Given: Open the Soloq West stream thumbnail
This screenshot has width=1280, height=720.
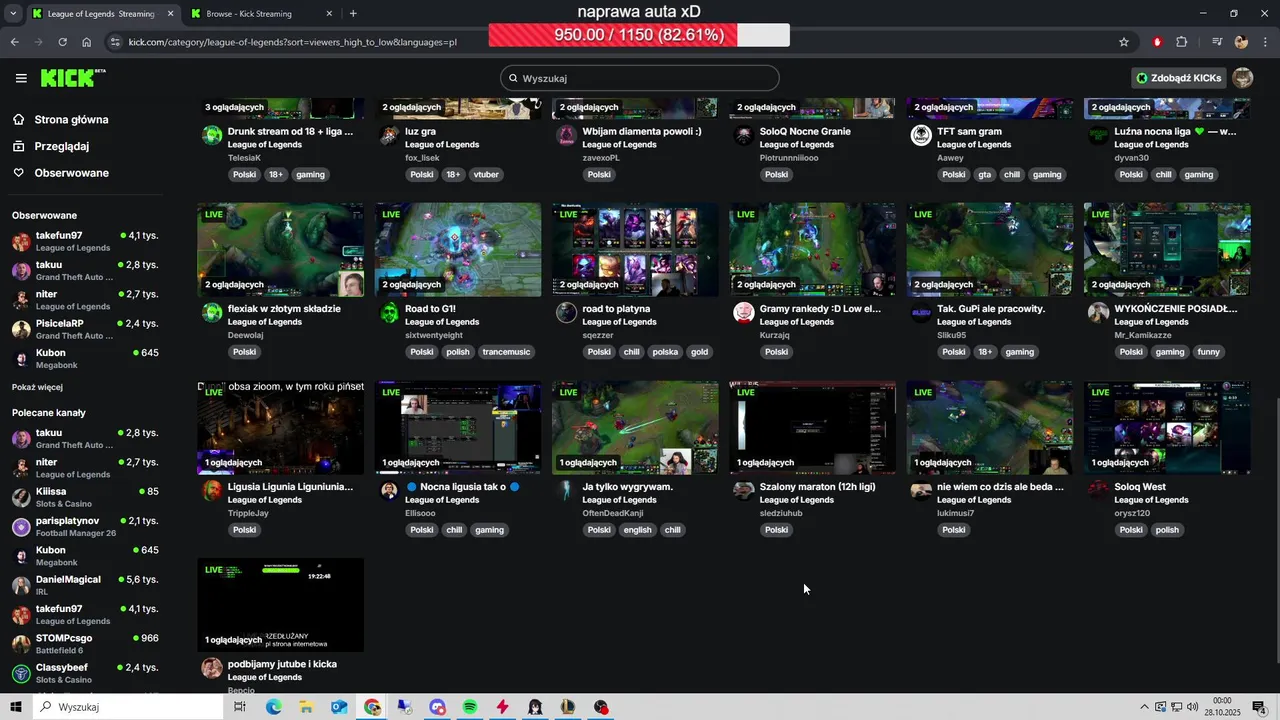Looking at the screenshot, I should coord(1167,427).
